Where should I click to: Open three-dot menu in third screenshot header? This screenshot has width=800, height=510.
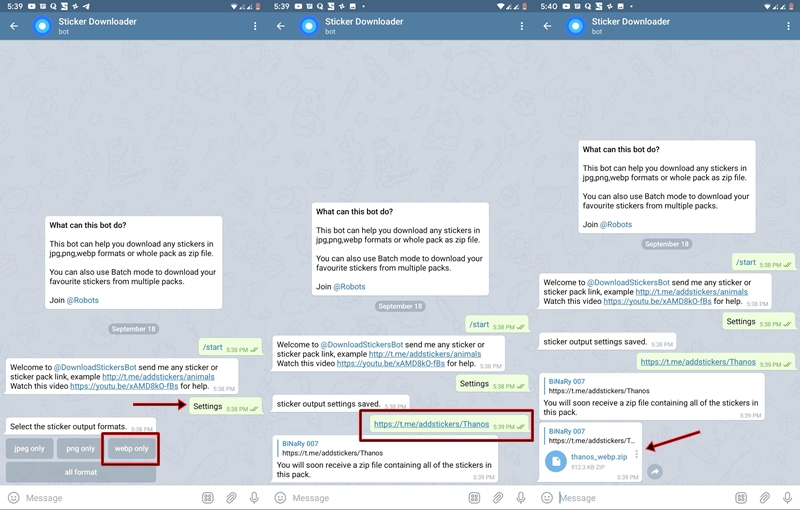point(788,26)
